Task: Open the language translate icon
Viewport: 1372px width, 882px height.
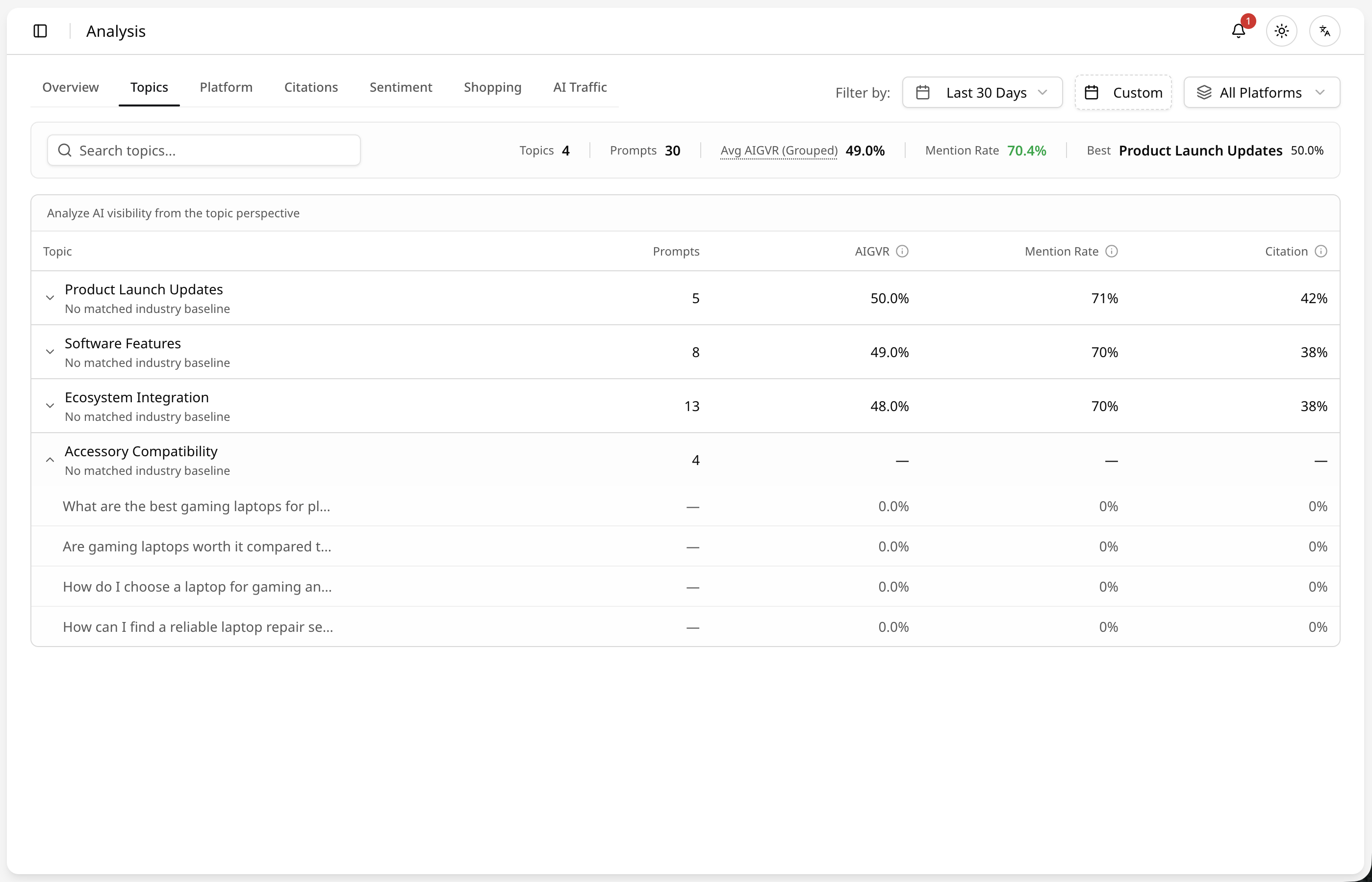Action: [x=1324, y=31]
